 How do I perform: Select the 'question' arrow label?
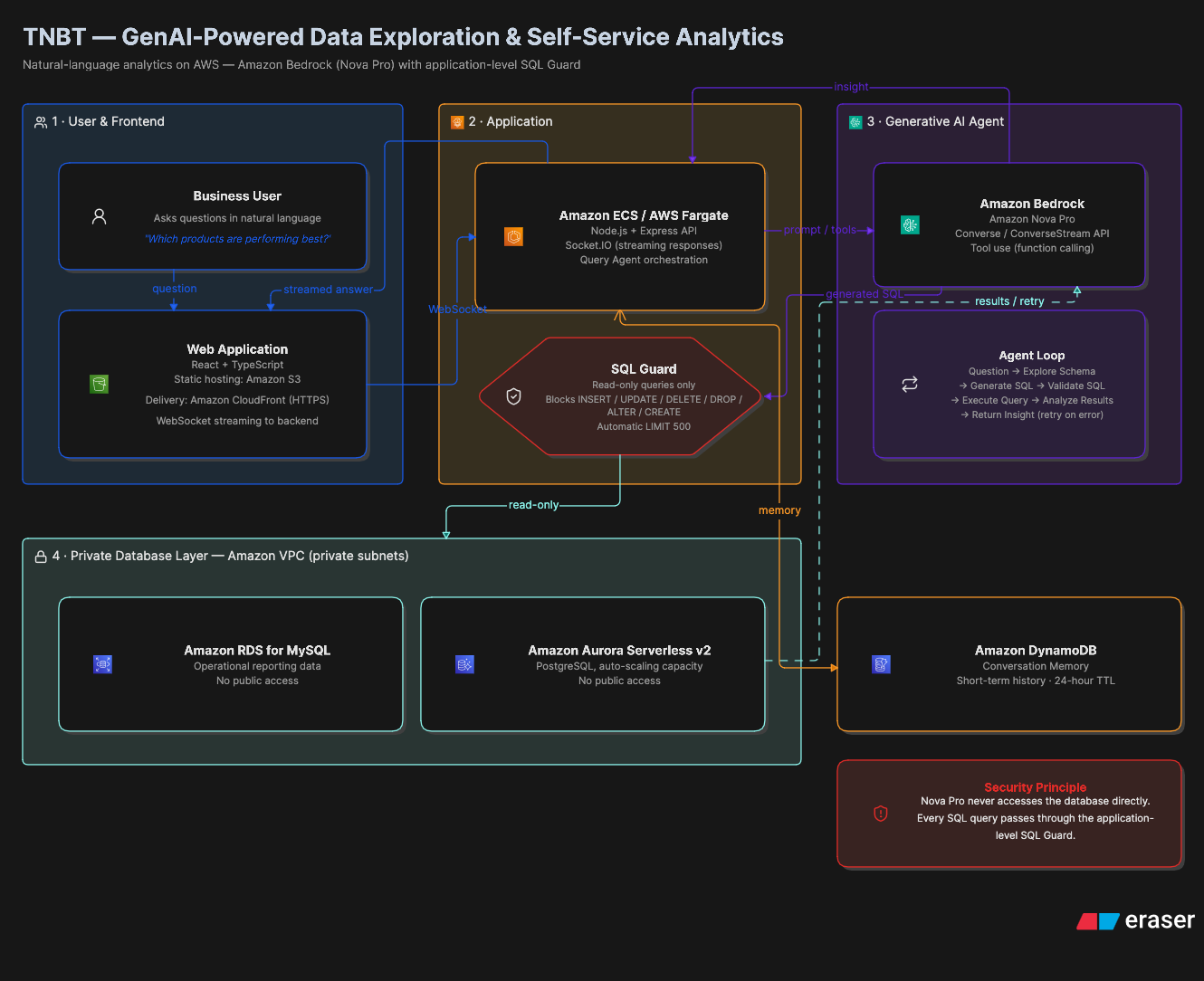tap(175, 289)
